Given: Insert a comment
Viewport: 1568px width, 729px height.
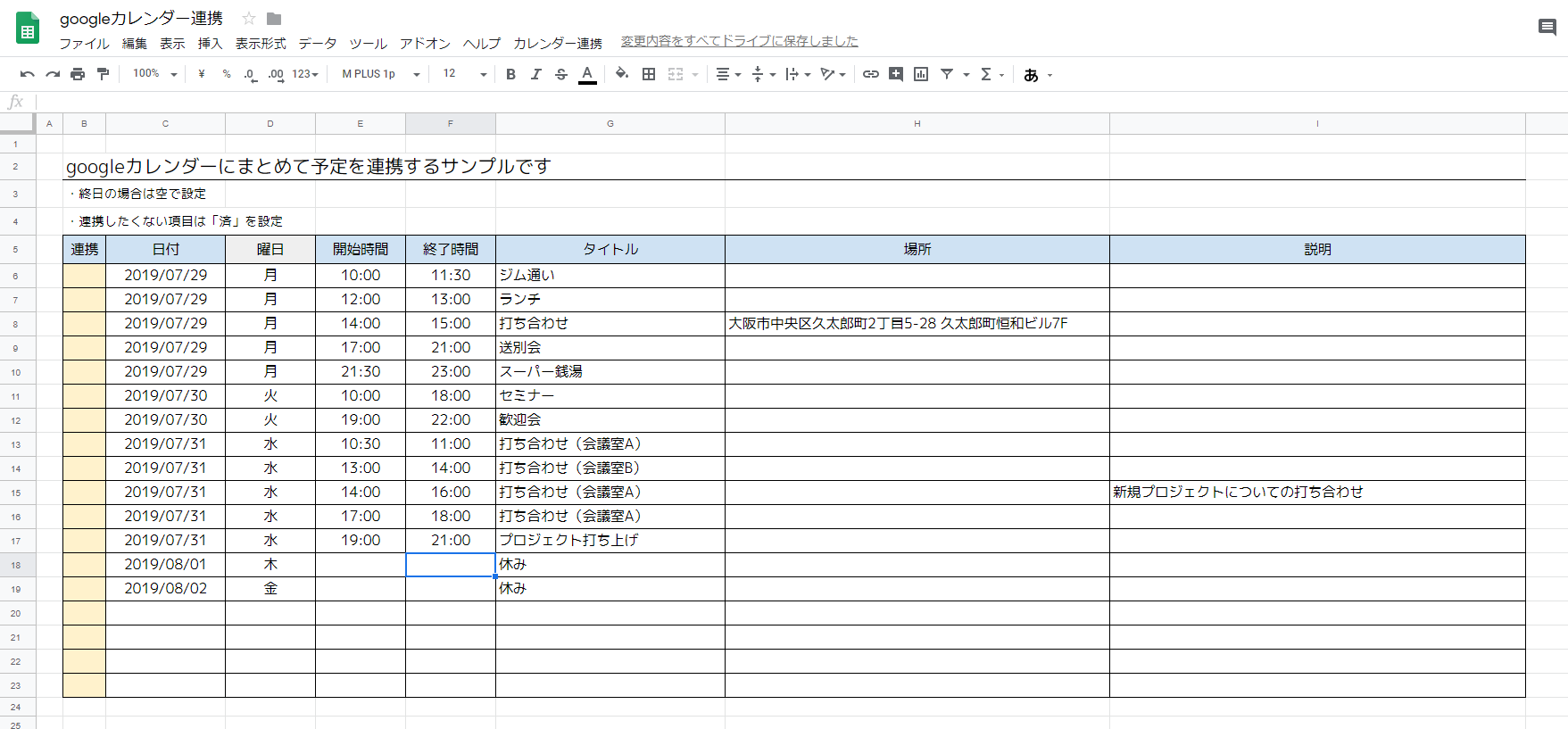Looking at the screenshot, I should point(896,74).
